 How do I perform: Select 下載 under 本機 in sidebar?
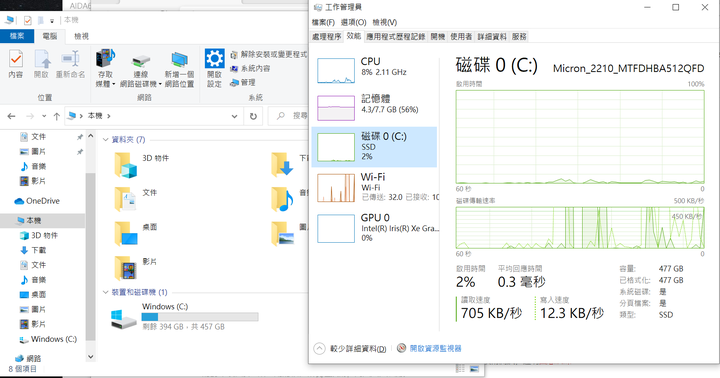pos(33,250)
